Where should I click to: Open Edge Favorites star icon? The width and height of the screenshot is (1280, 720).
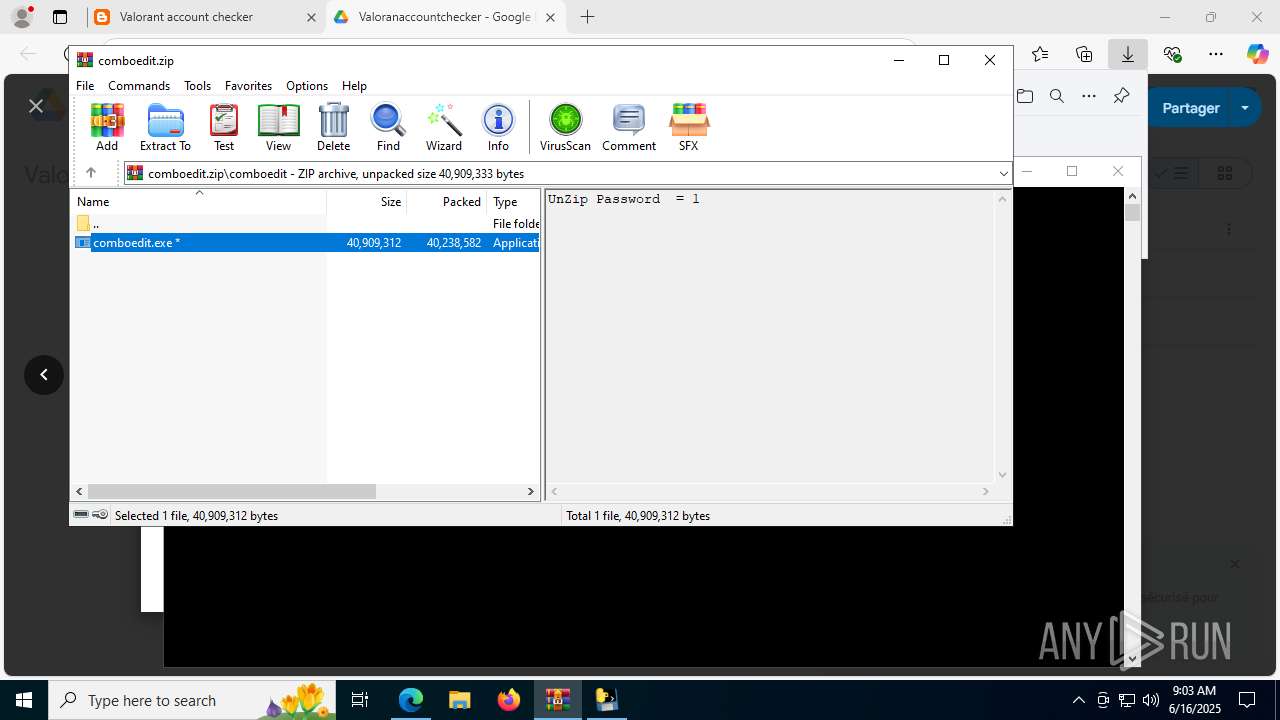click(1040, 54)
